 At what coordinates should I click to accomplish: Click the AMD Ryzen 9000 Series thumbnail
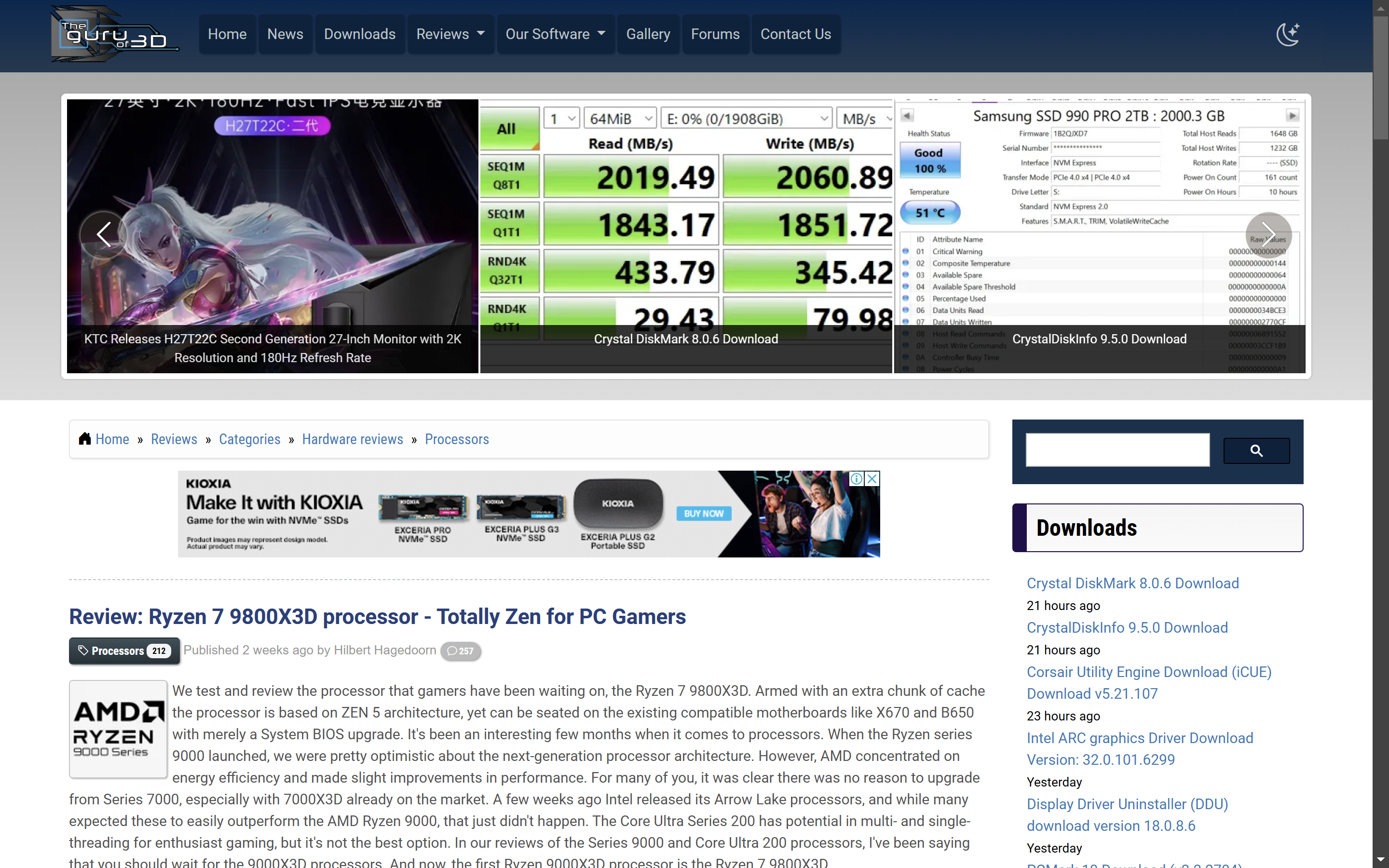point(118,729)
